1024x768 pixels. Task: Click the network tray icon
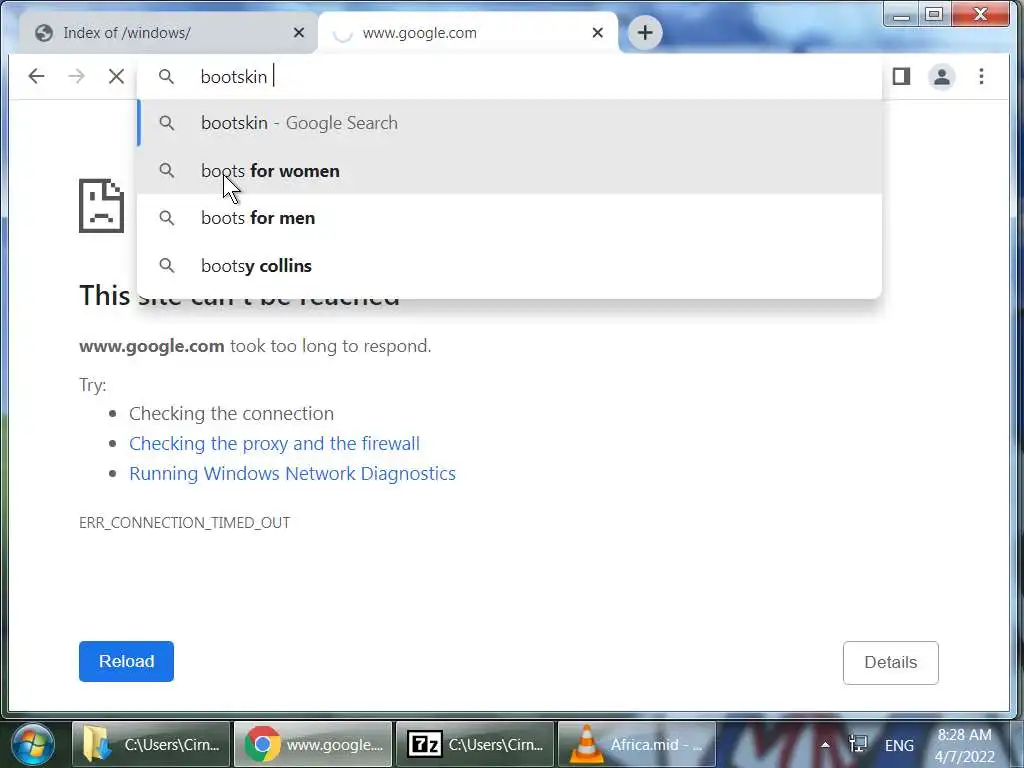(857, 744)
